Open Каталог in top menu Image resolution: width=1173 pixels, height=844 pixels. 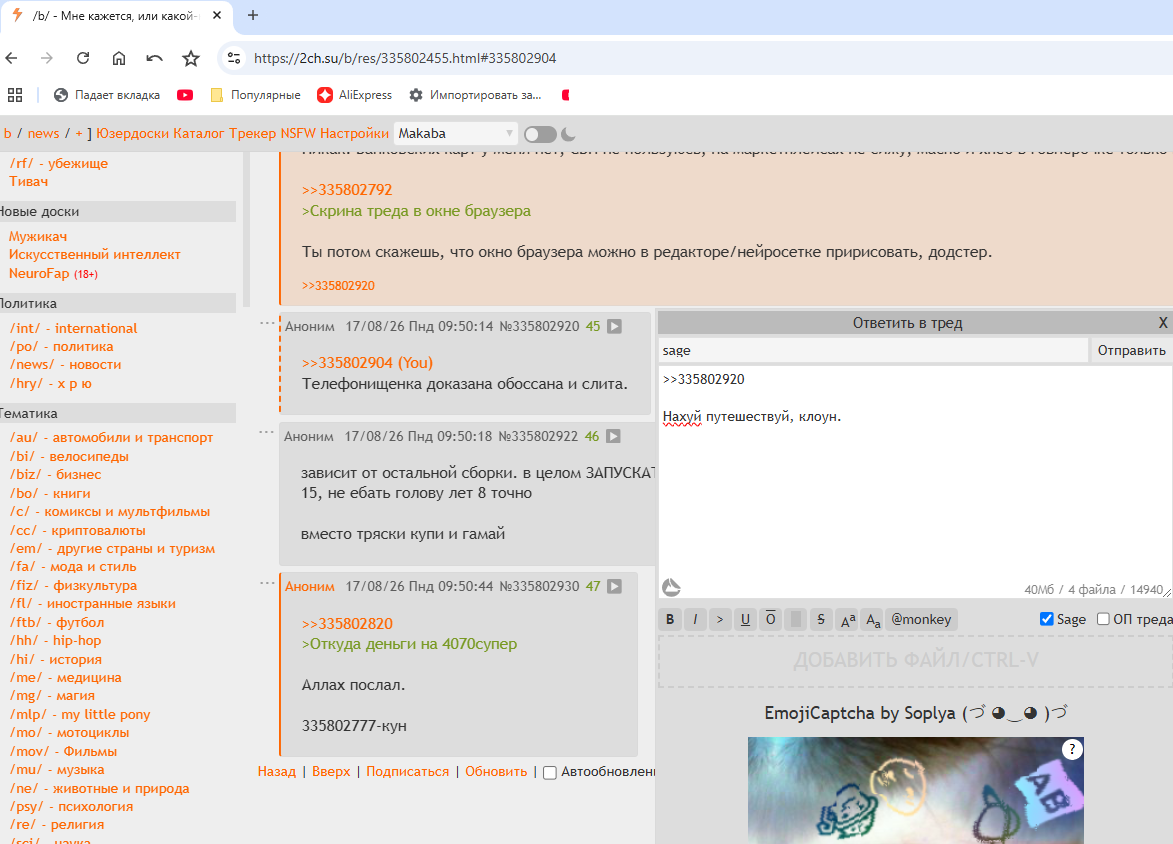point(199,133)
